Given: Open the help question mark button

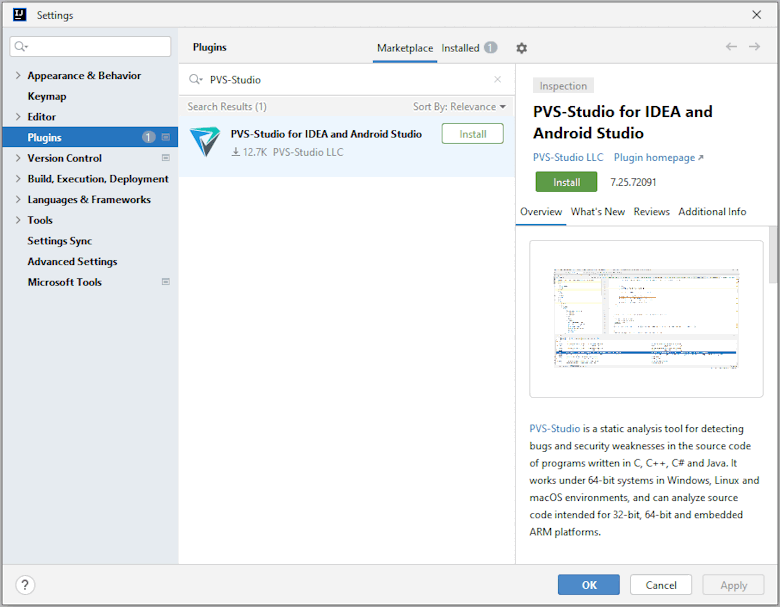Looking at the screenshot, I should [x=26, y=585].
